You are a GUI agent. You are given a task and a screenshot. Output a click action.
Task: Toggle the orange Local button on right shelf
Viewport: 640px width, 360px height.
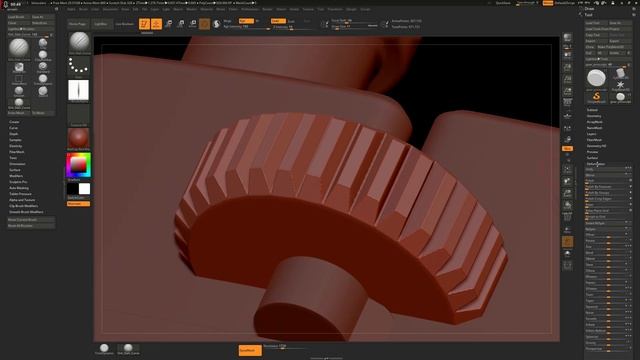pos(567,149)
